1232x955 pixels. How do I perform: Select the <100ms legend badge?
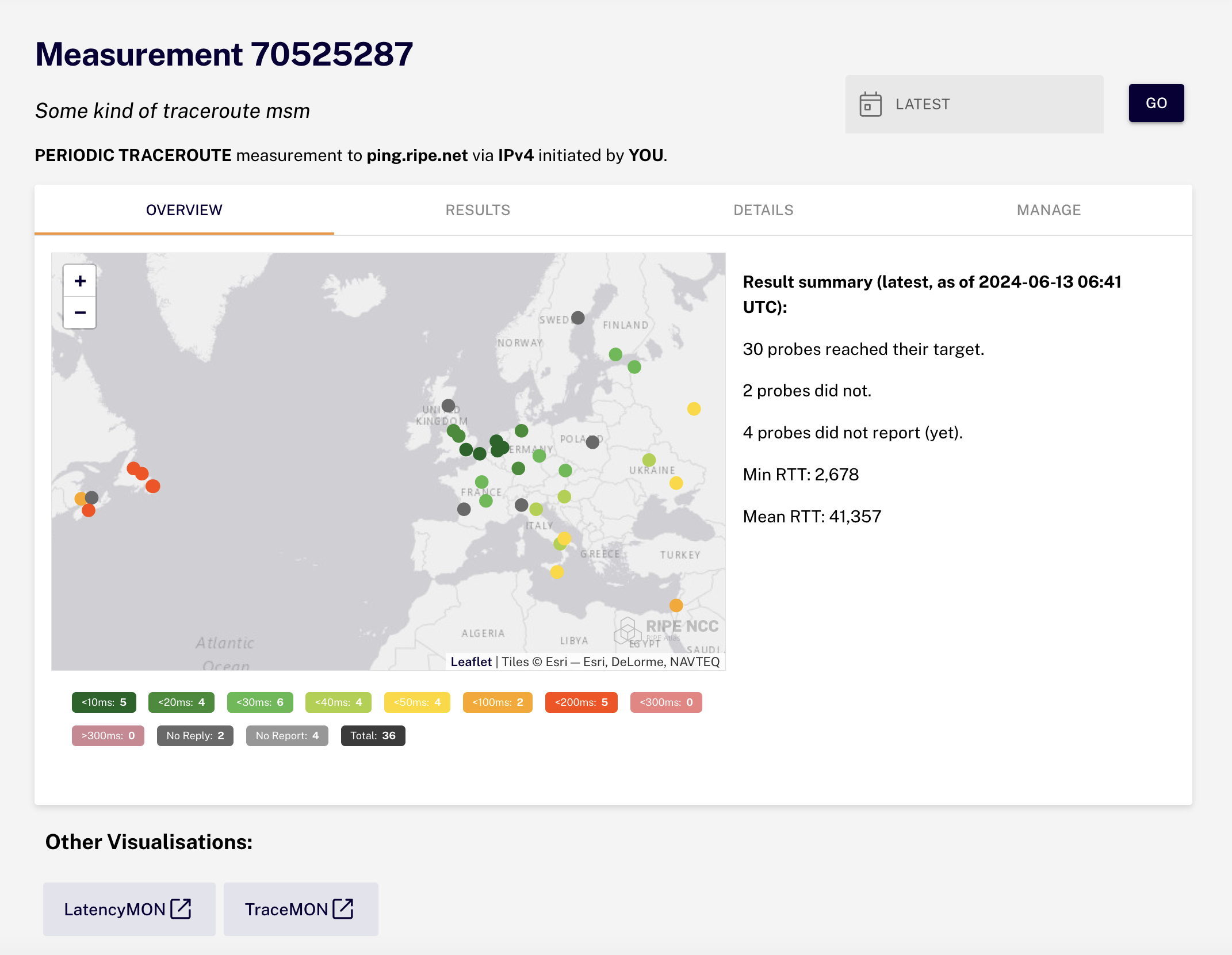click(x=498, y=702)
